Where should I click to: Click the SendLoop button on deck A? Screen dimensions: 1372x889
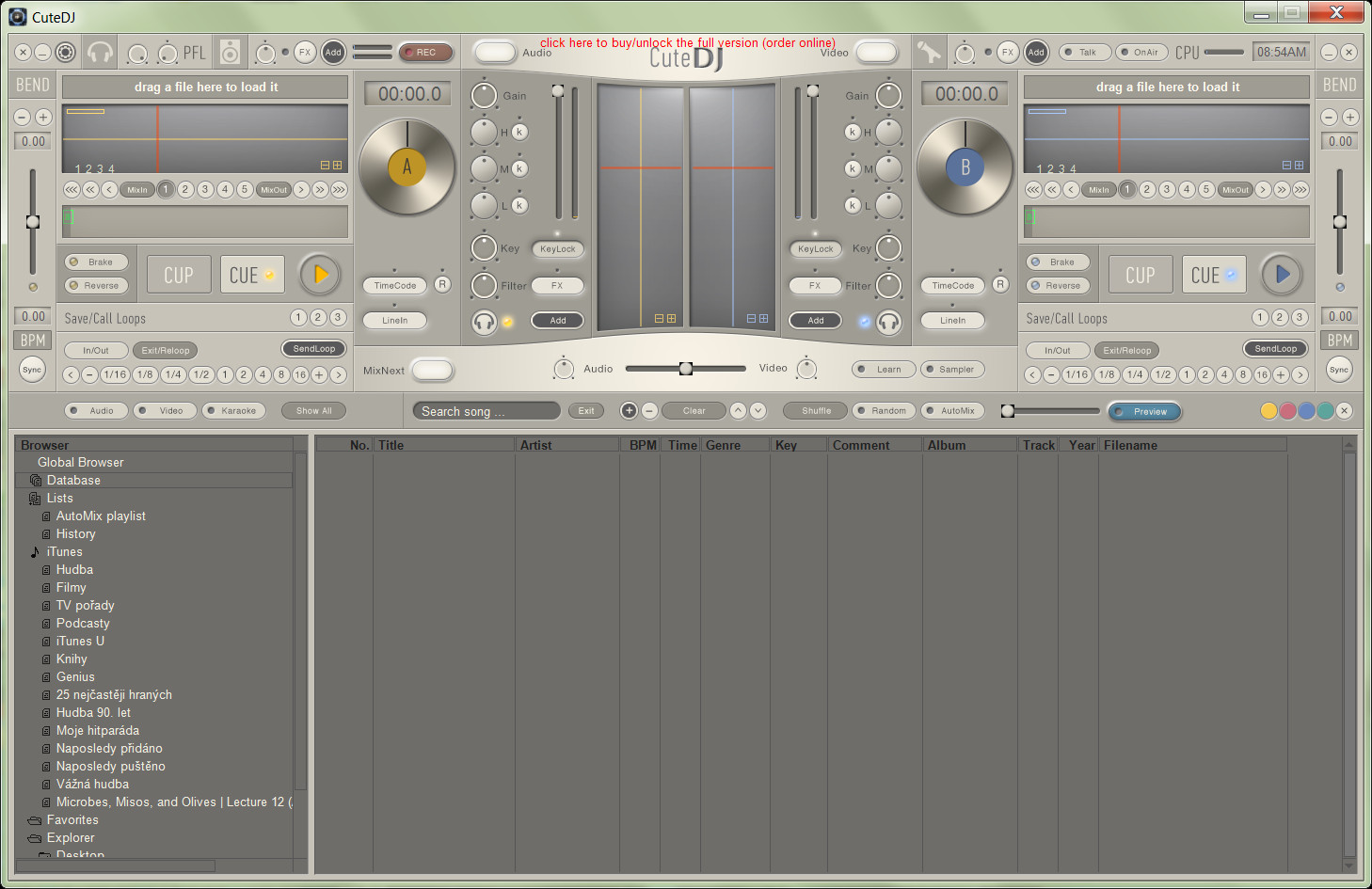coord(314,348)
